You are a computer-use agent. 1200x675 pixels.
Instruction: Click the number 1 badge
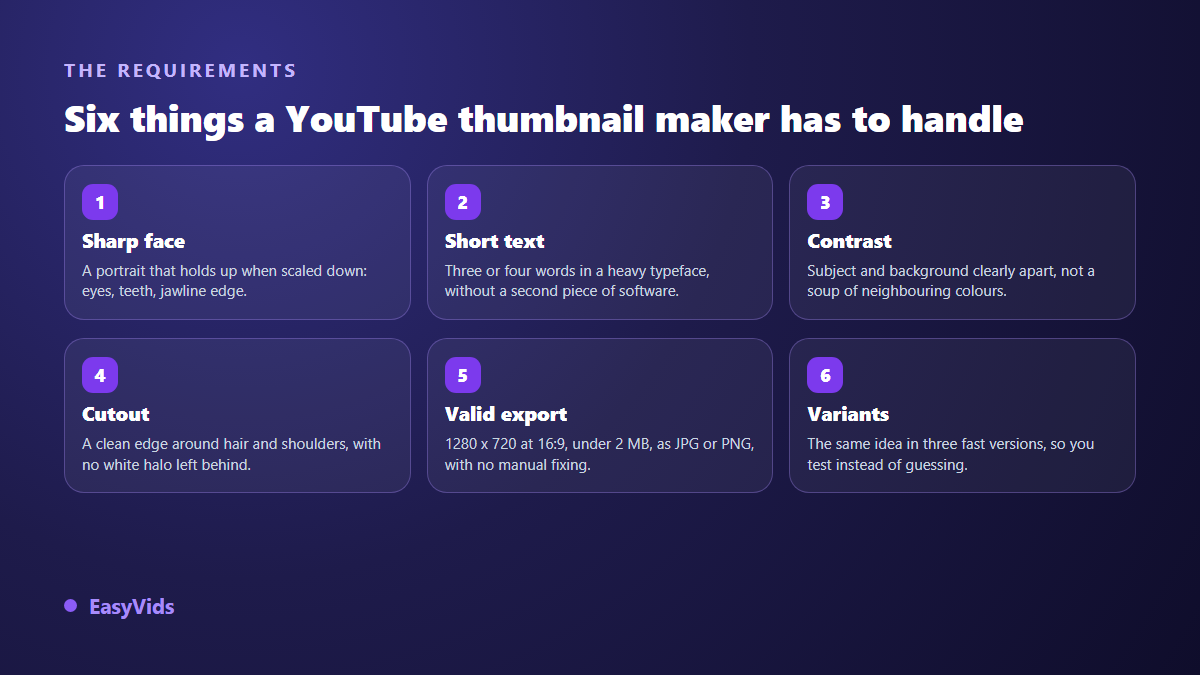pos(100,202)
